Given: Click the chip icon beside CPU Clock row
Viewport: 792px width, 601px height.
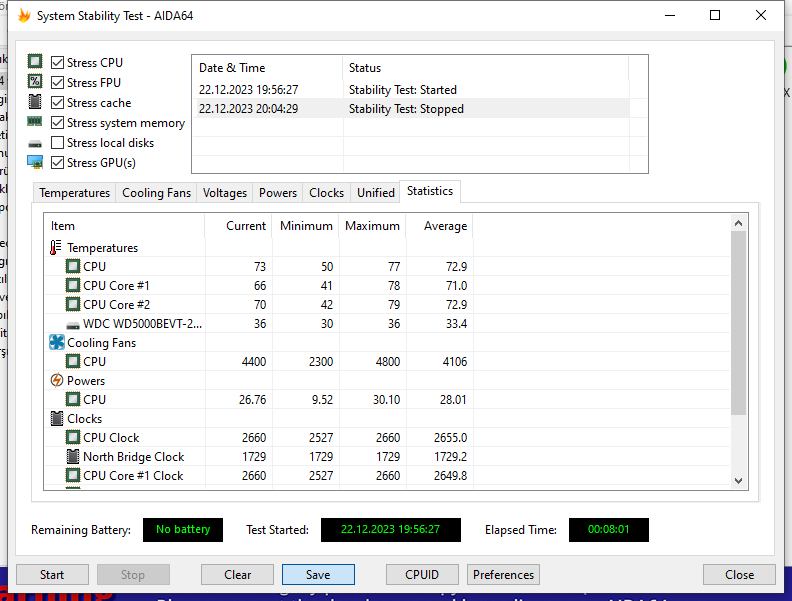Looking at the screenshot, I should (73, 437).
